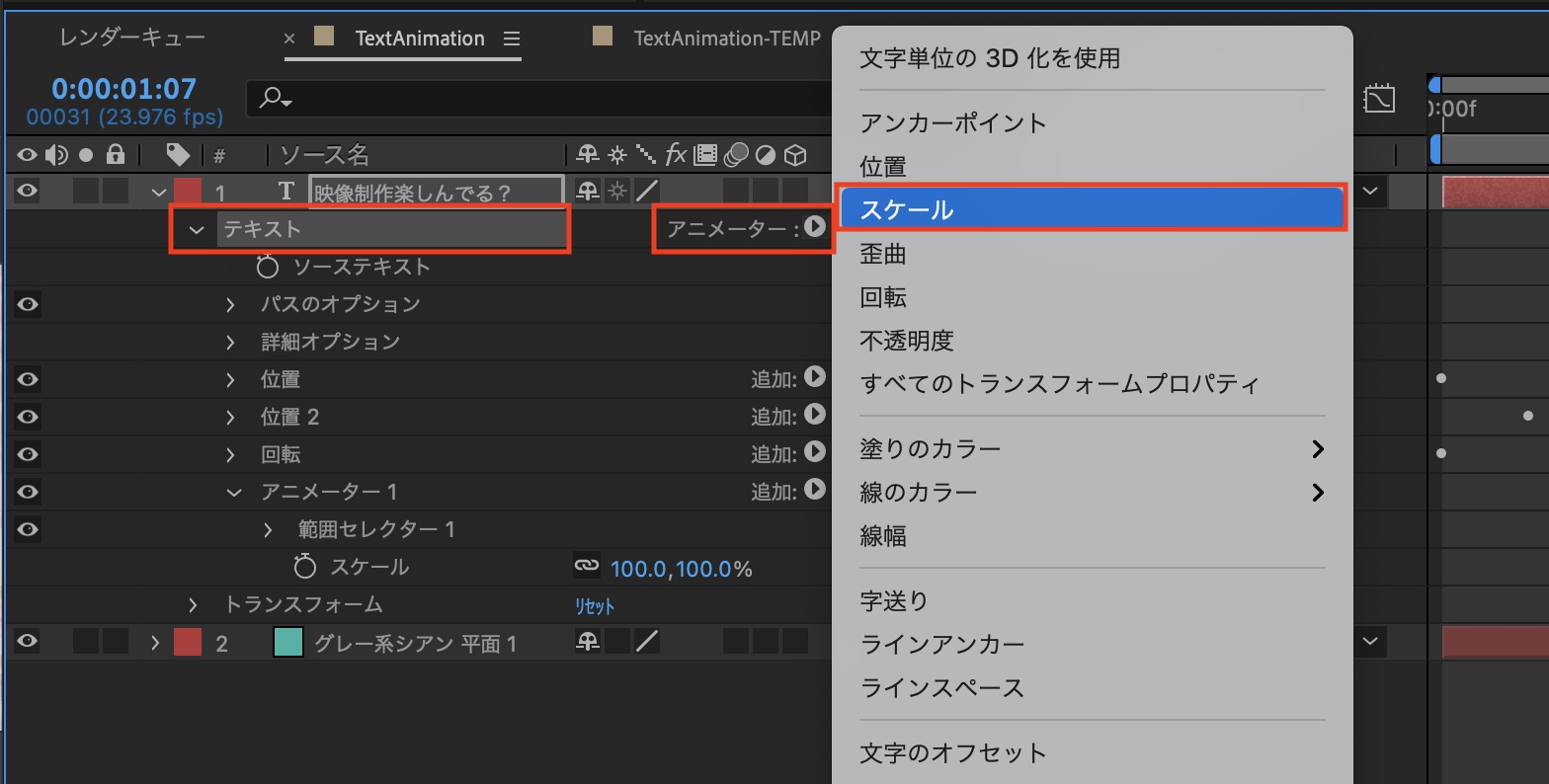The image size is (1549, 784).
Task: Toggle quality switch on layer 1
Action: pos(647,191)
